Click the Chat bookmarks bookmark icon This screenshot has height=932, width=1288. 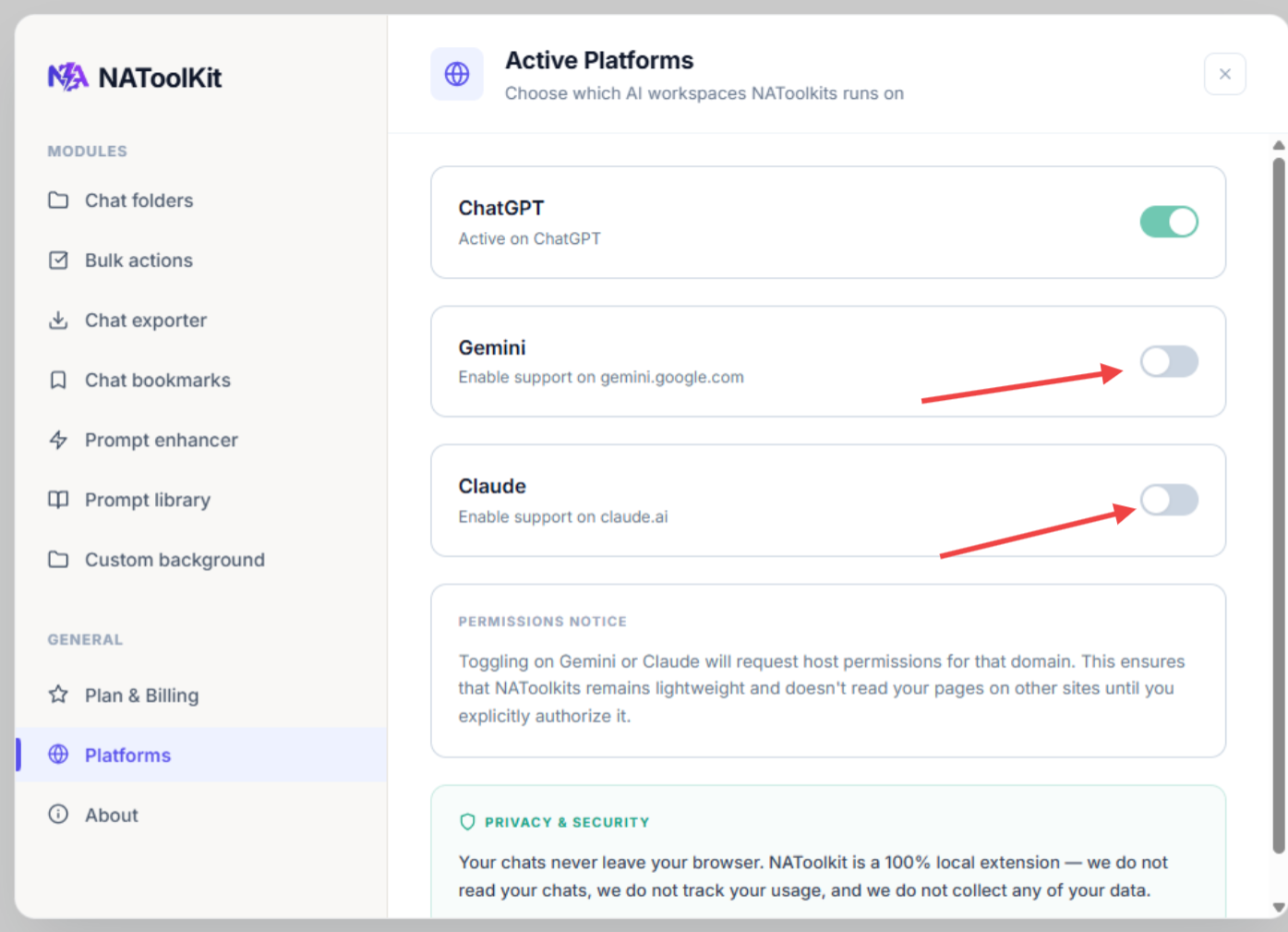58,381
